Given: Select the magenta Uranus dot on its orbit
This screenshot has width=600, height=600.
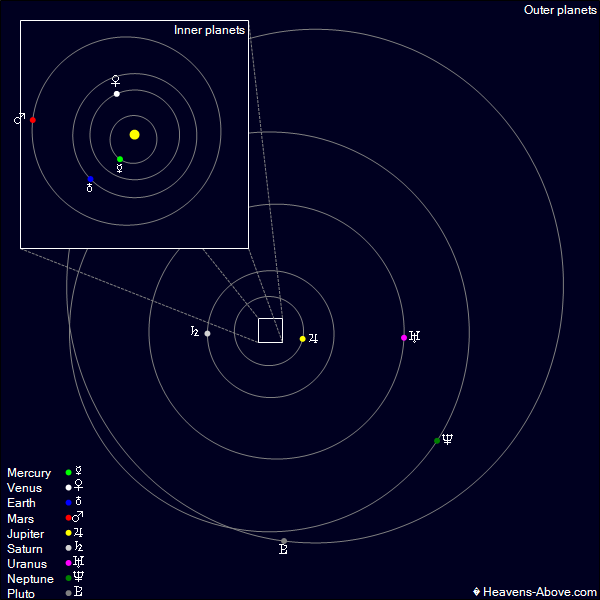Looking at the screenshot, I should (x=404, y=338).
